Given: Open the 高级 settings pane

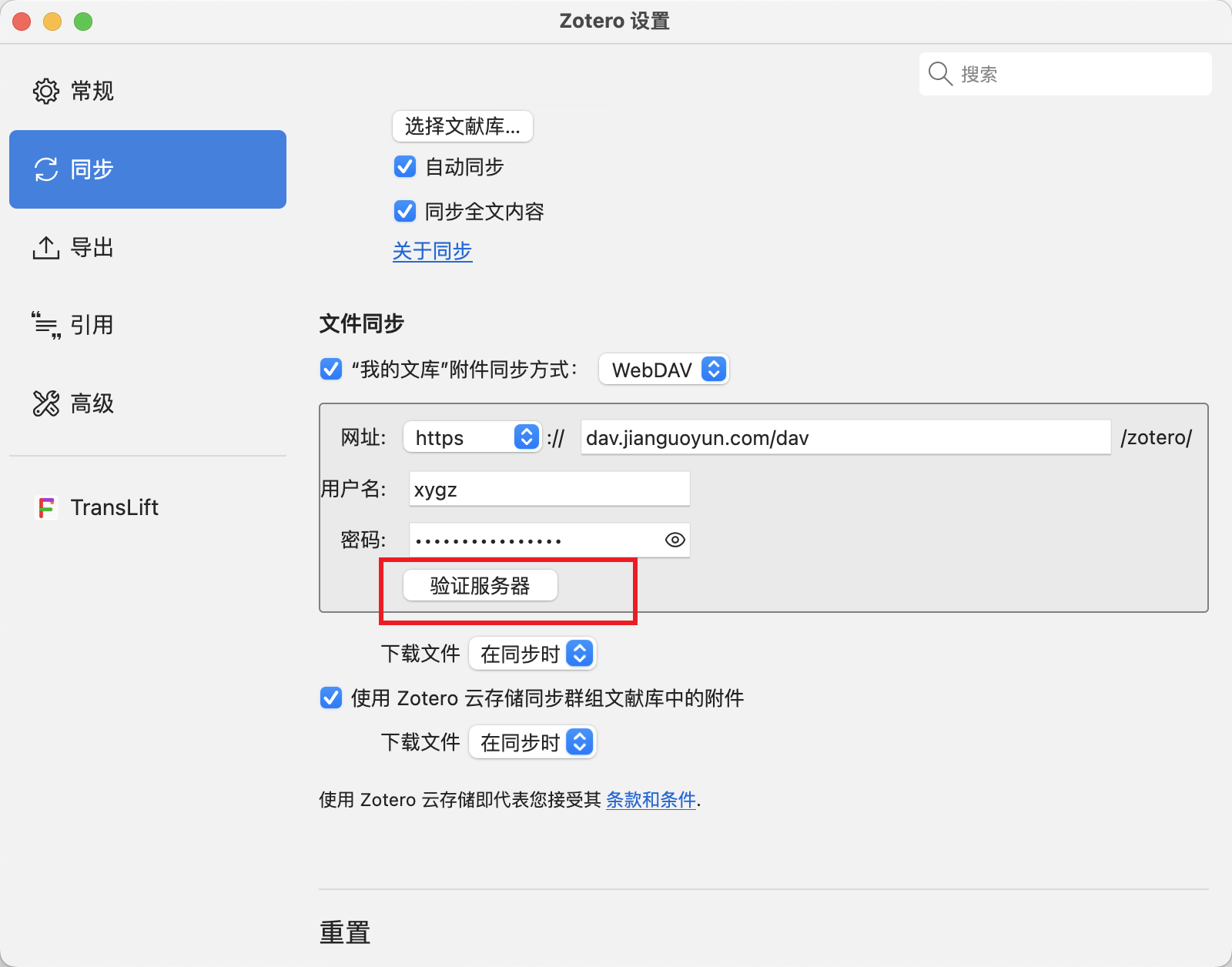Looking at the screenshot, I should pyautogui.click(x=92, y=403).
